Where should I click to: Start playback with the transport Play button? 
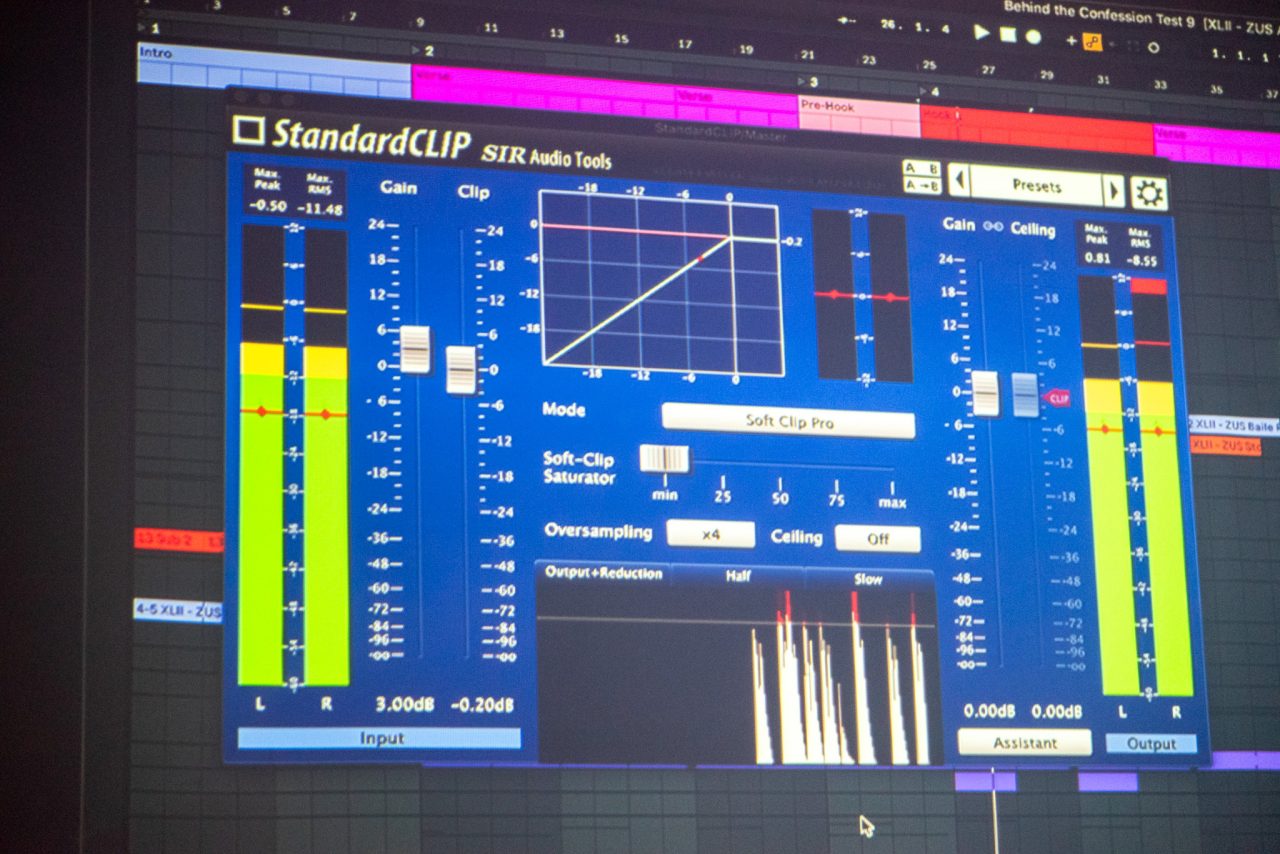[x=982, y=32]
